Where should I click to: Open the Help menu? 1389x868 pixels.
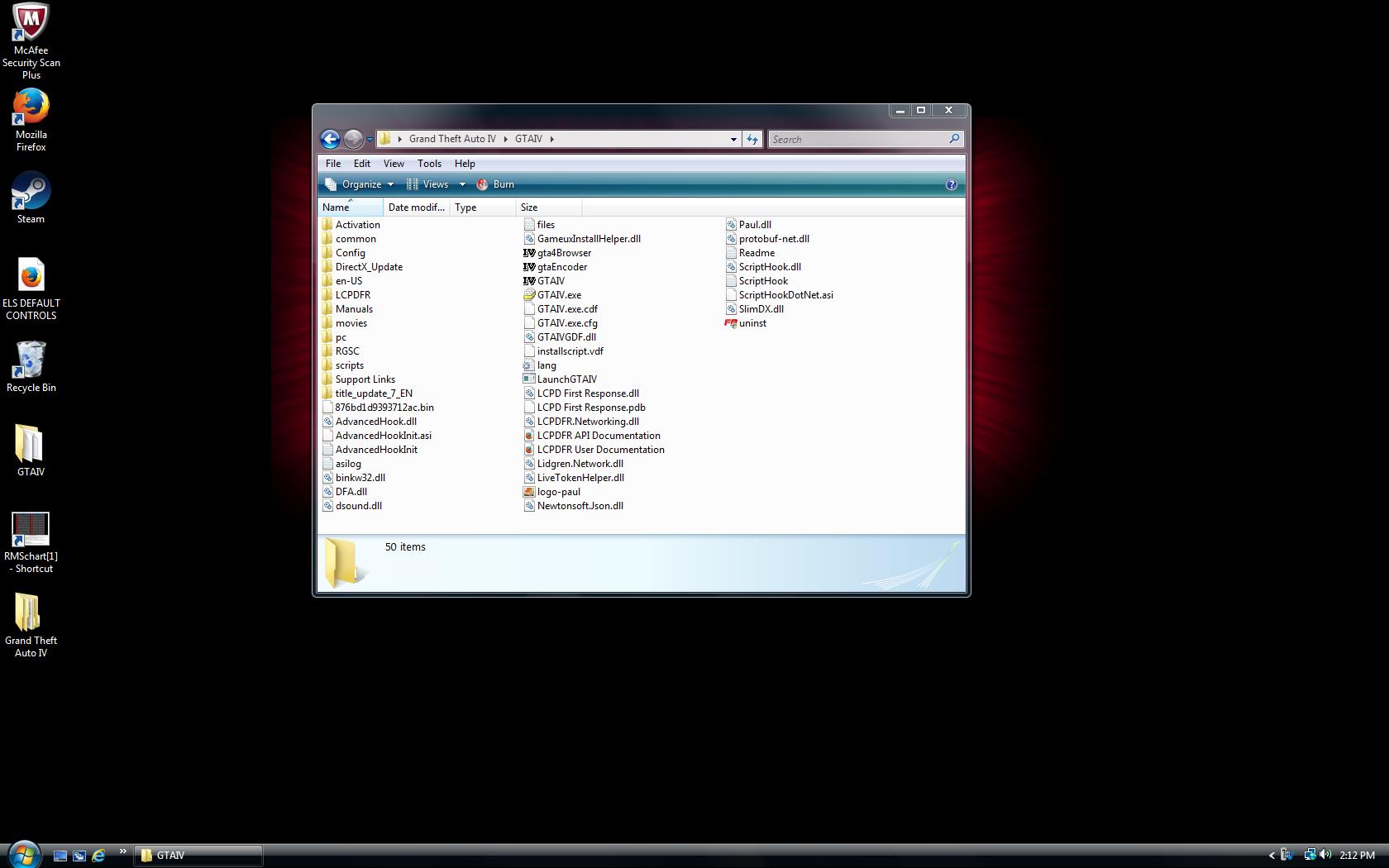coord(465,164)
